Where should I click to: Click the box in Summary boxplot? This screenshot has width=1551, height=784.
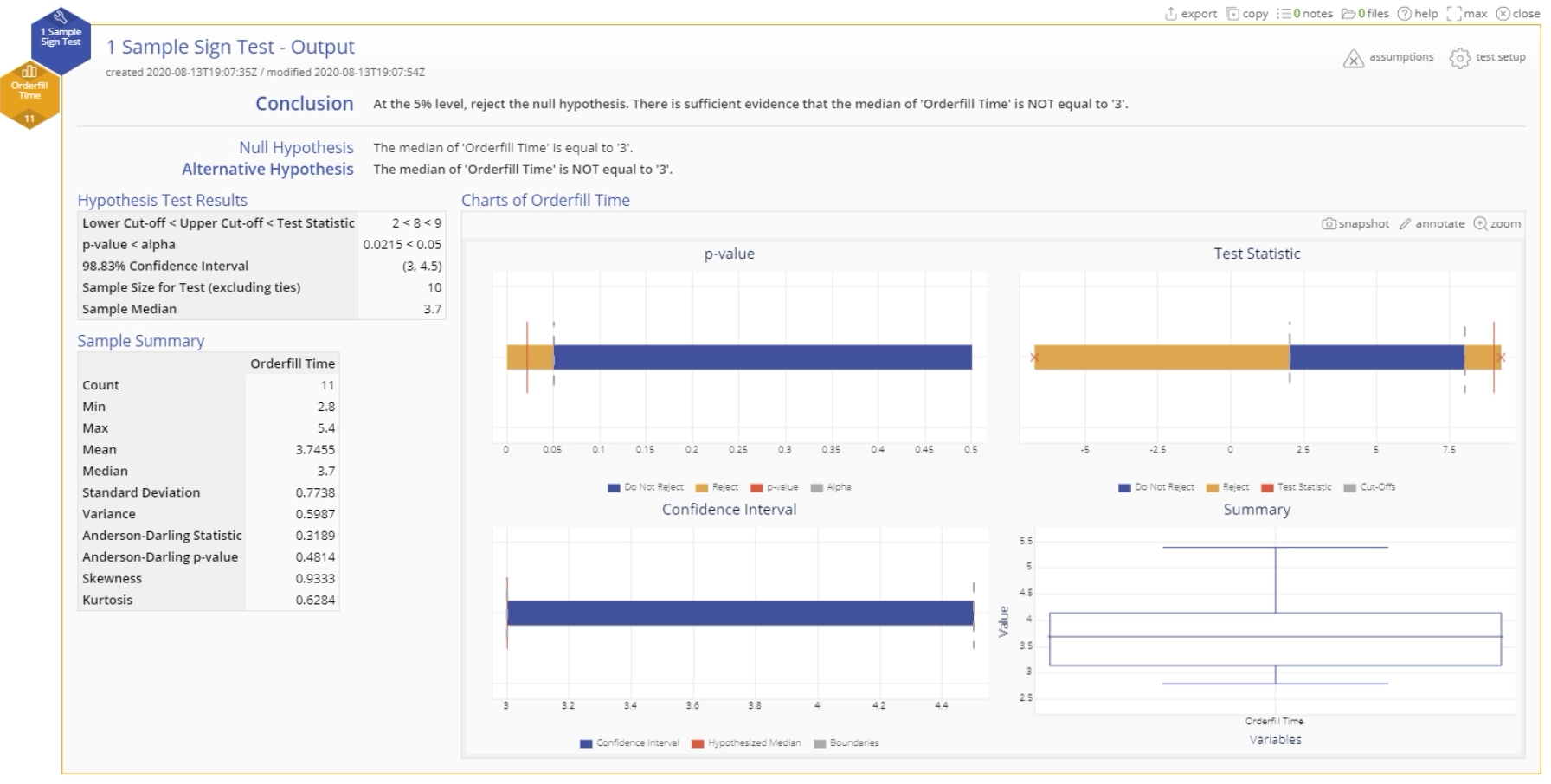pos(1275,639)
